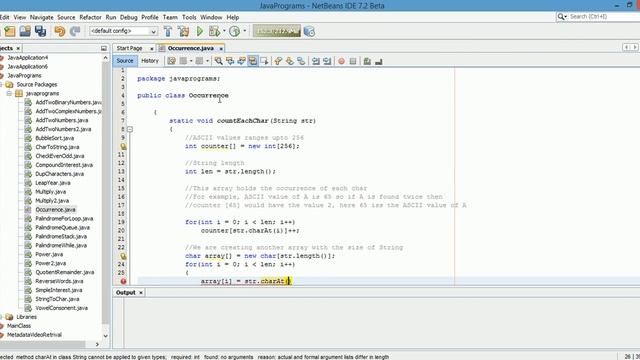Close the Output panel tab
The height and width of the screenshot is (360, 640).
(x=141, y=293)
